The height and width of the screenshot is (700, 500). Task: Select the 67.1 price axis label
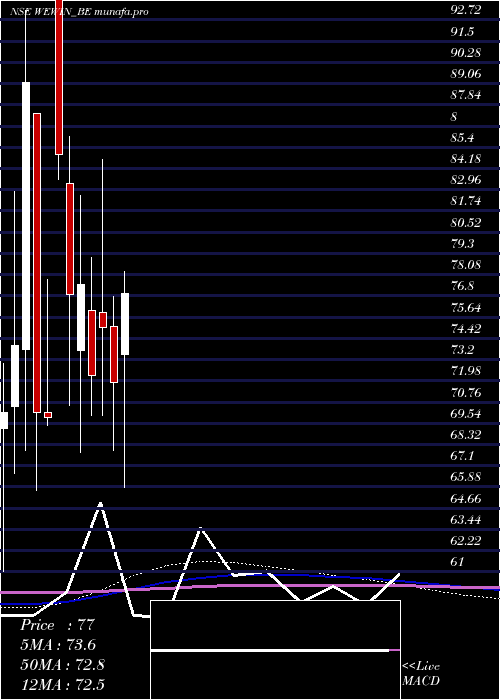[x=462, y=456]
